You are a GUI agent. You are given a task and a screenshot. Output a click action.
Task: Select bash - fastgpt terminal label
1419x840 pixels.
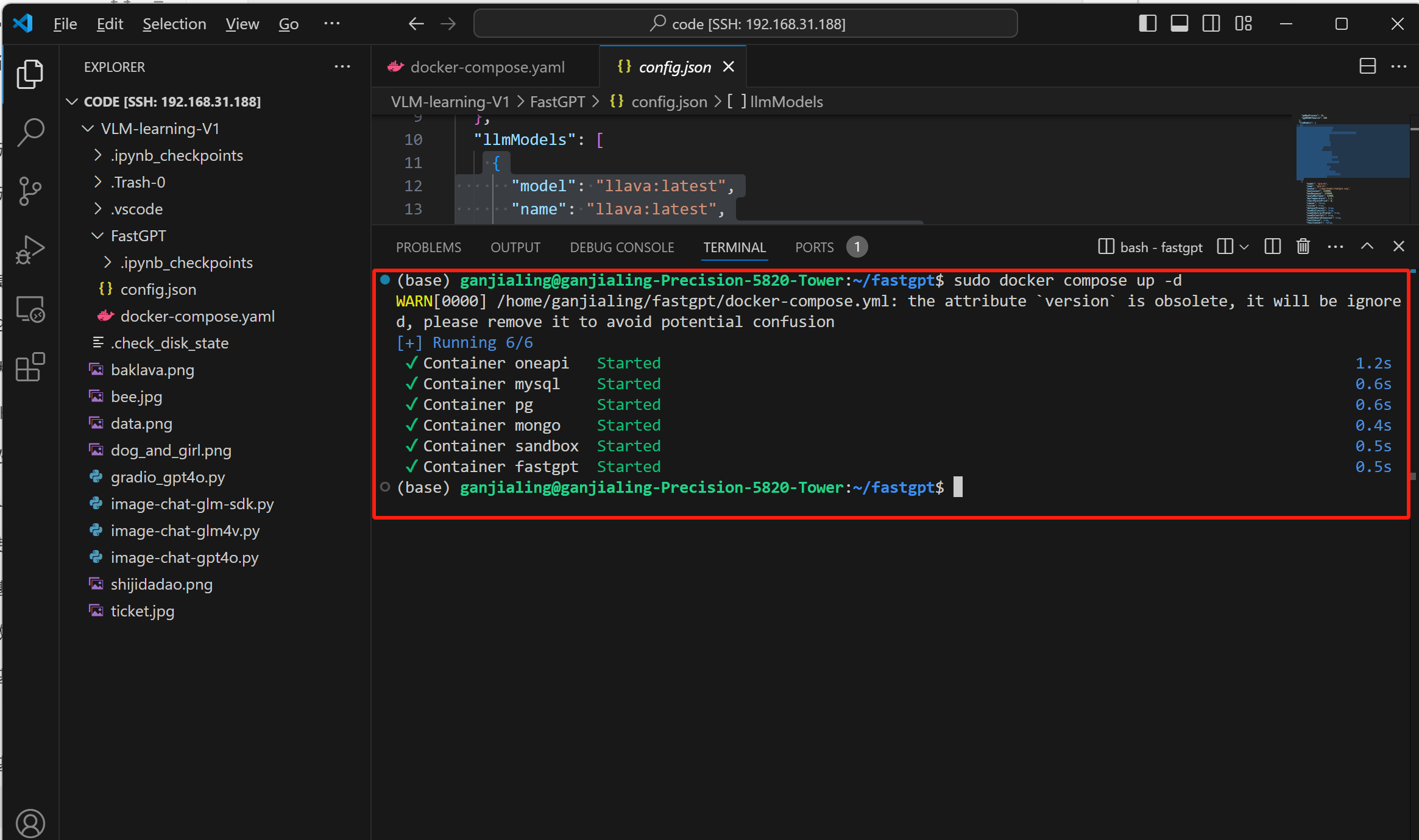pos(1150,247)
